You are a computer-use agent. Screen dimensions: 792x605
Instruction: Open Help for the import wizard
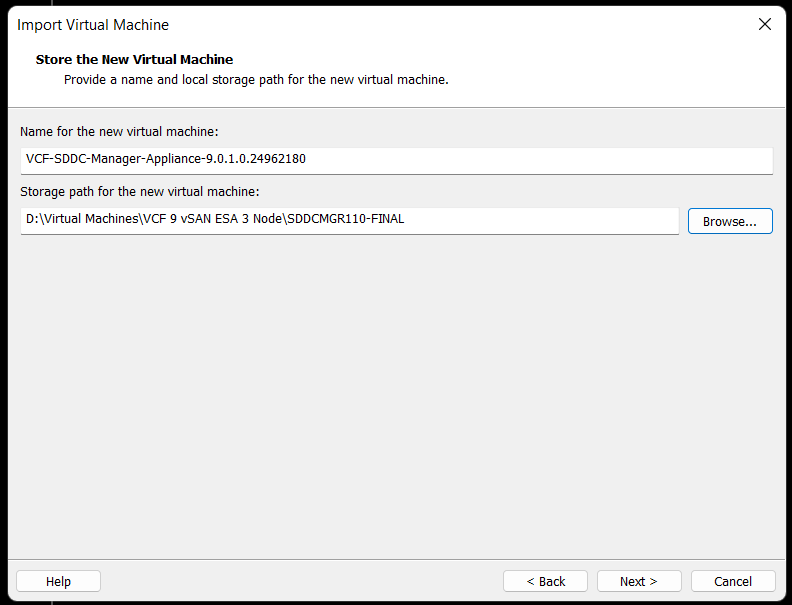[x=58, y=581]
